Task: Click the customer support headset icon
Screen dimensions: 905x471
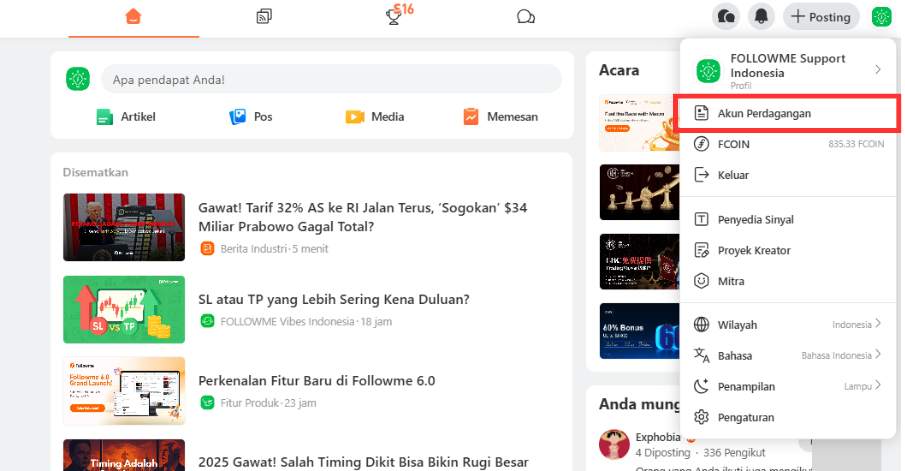Action: click(726, 17)
